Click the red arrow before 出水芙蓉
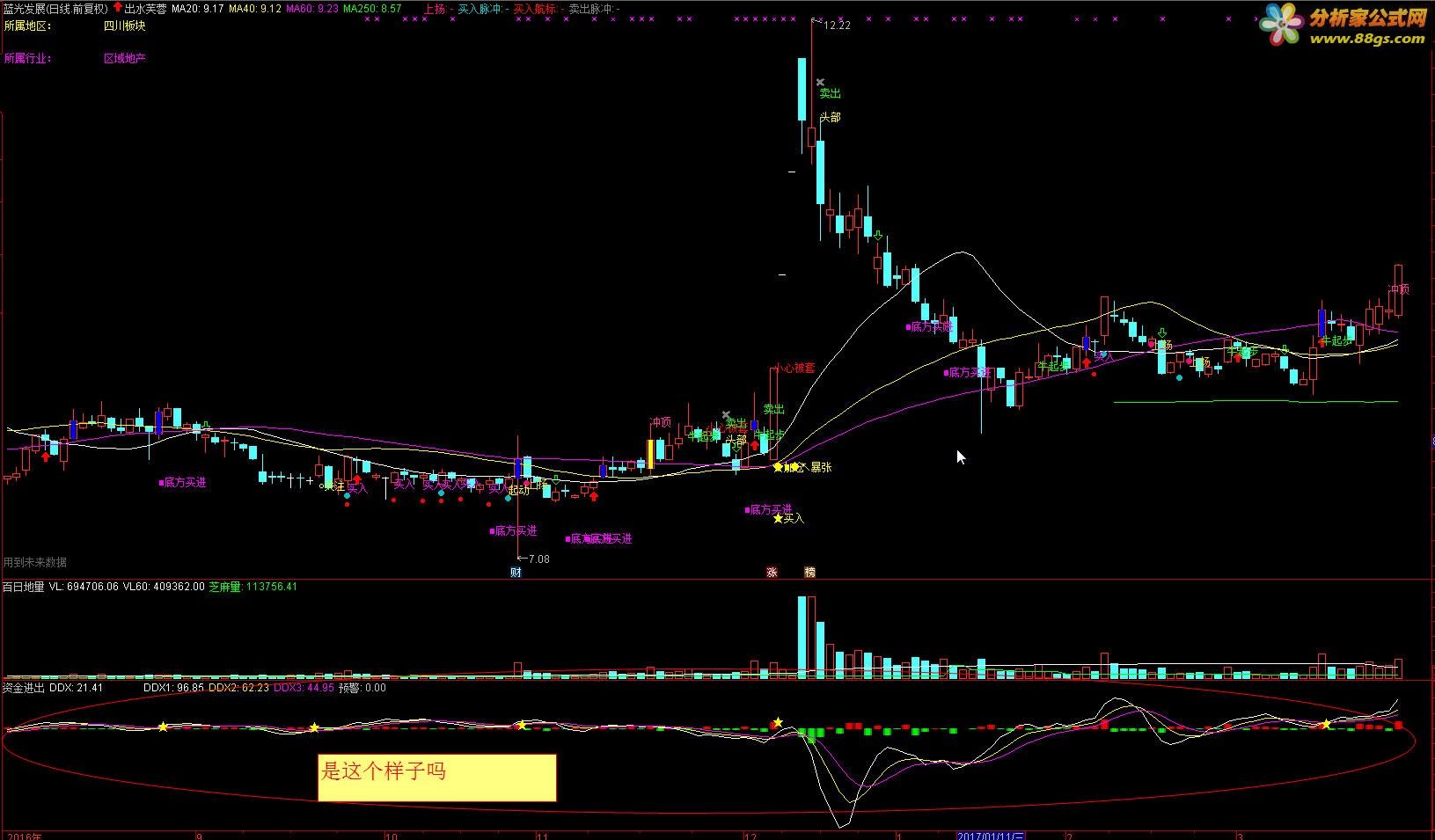 tap(117, 8)
